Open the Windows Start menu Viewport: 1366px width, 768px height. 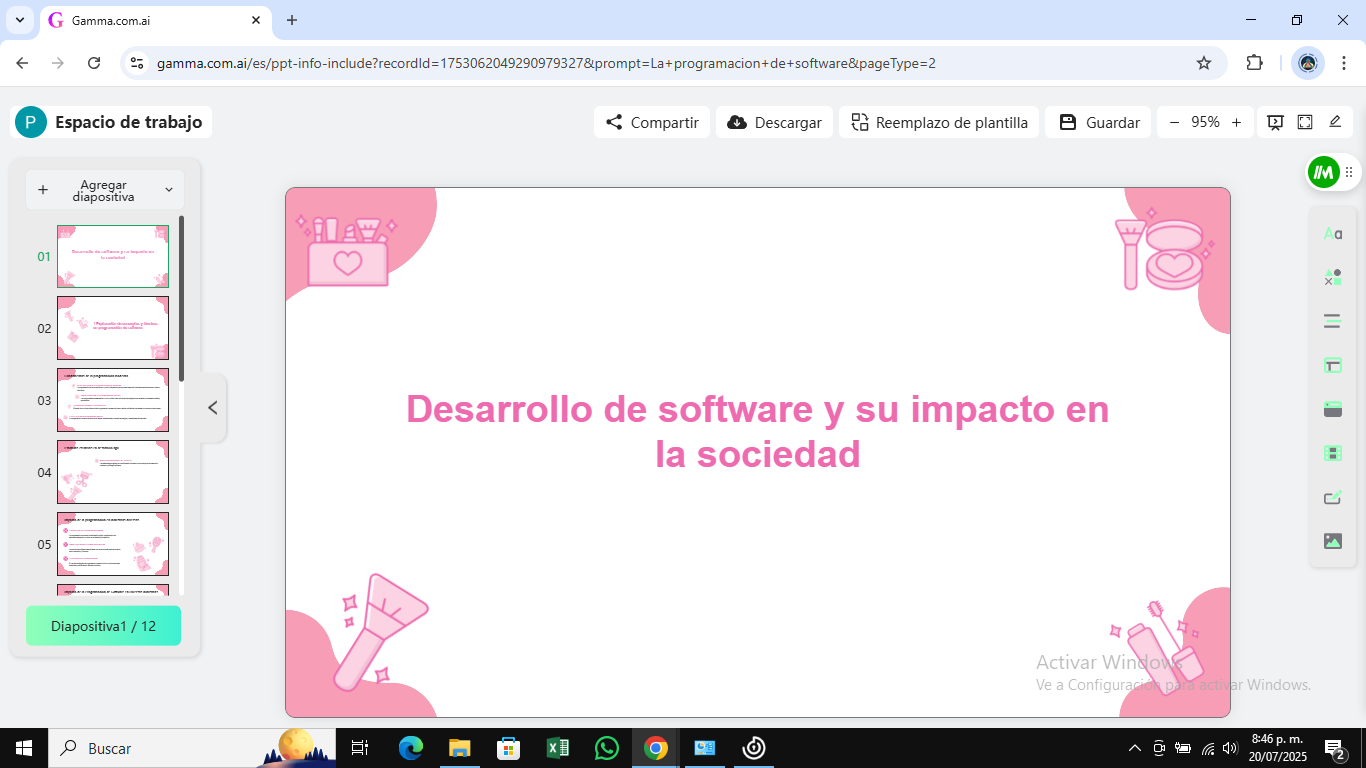(24, 748)
